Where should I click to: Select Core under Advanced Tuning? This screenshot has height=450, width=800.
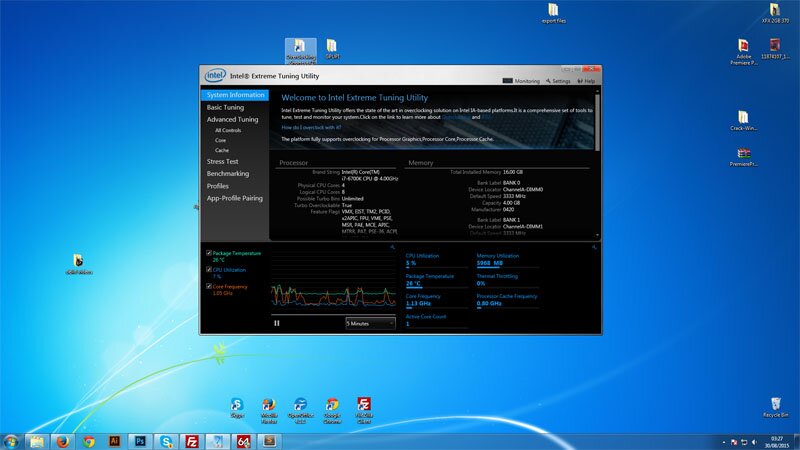(220, 140)
